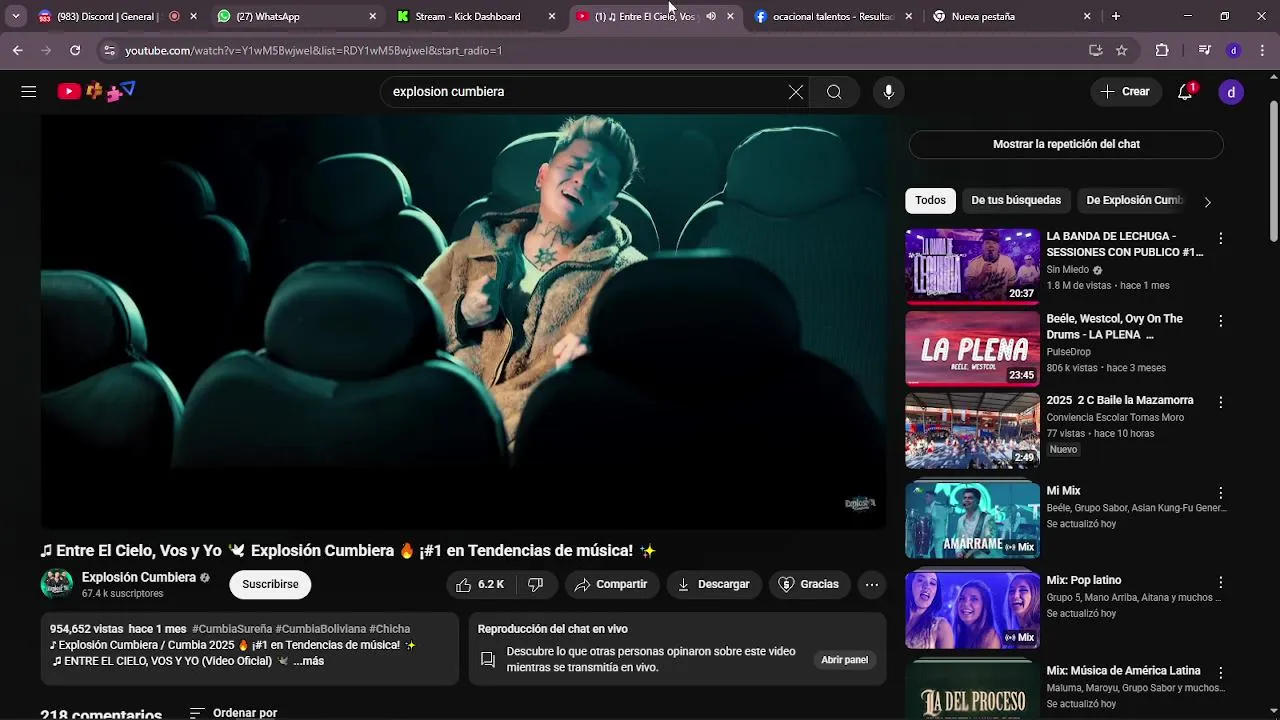This screenshot has width=1280, height=720.
Task: Download the video with Descargar
Action: pos(714,585)
